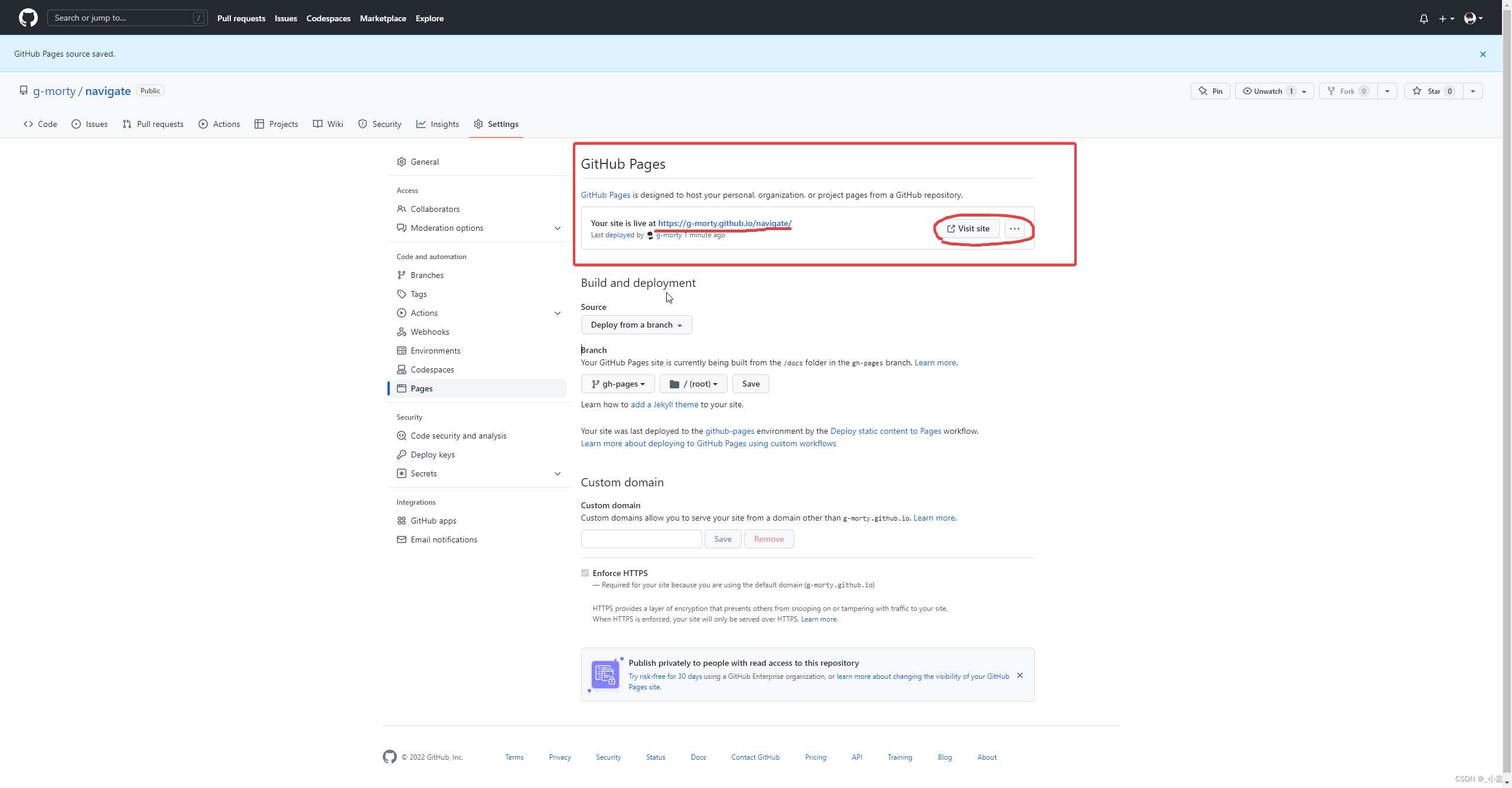Click the Actions icon in sidebar
Image resolution: width=1512 pixels, height=788 pixels.
tap(401, 312)
